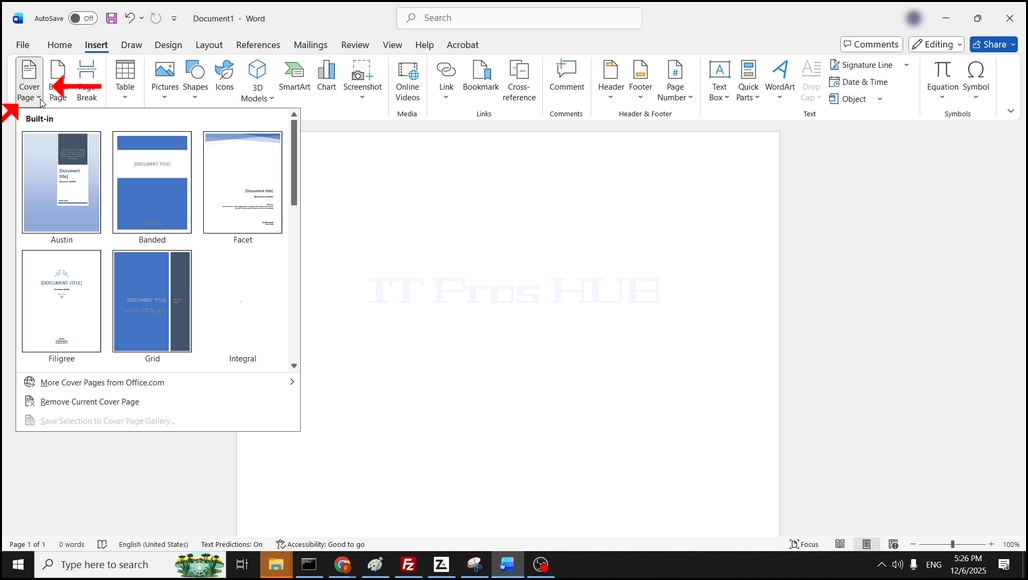The height and width of the screenshot is (580, 1028).
Task: Switch to the Review tab
Action: point(355,45)
